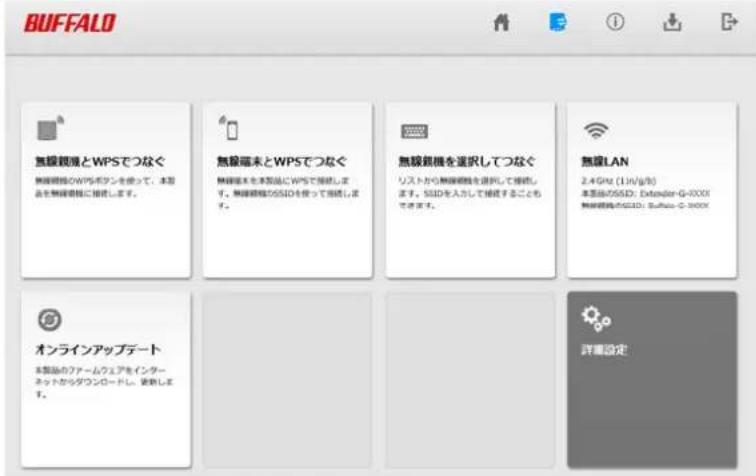This screenshot has height=476, width=756.
Task: Click the description under 無線親機を選択してつなぐ
Action: (x=469, y=193)
